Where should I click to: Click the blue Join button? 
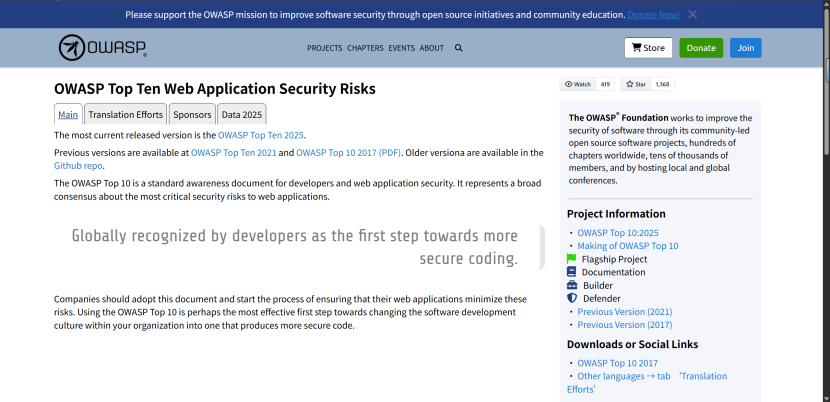point(745,48)
